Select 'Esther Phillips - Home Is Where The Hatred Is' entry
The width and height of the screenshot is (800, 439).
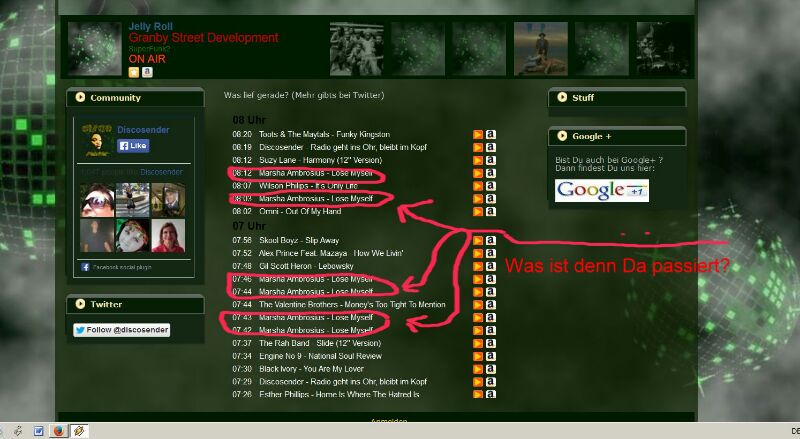tap(339, 395)
